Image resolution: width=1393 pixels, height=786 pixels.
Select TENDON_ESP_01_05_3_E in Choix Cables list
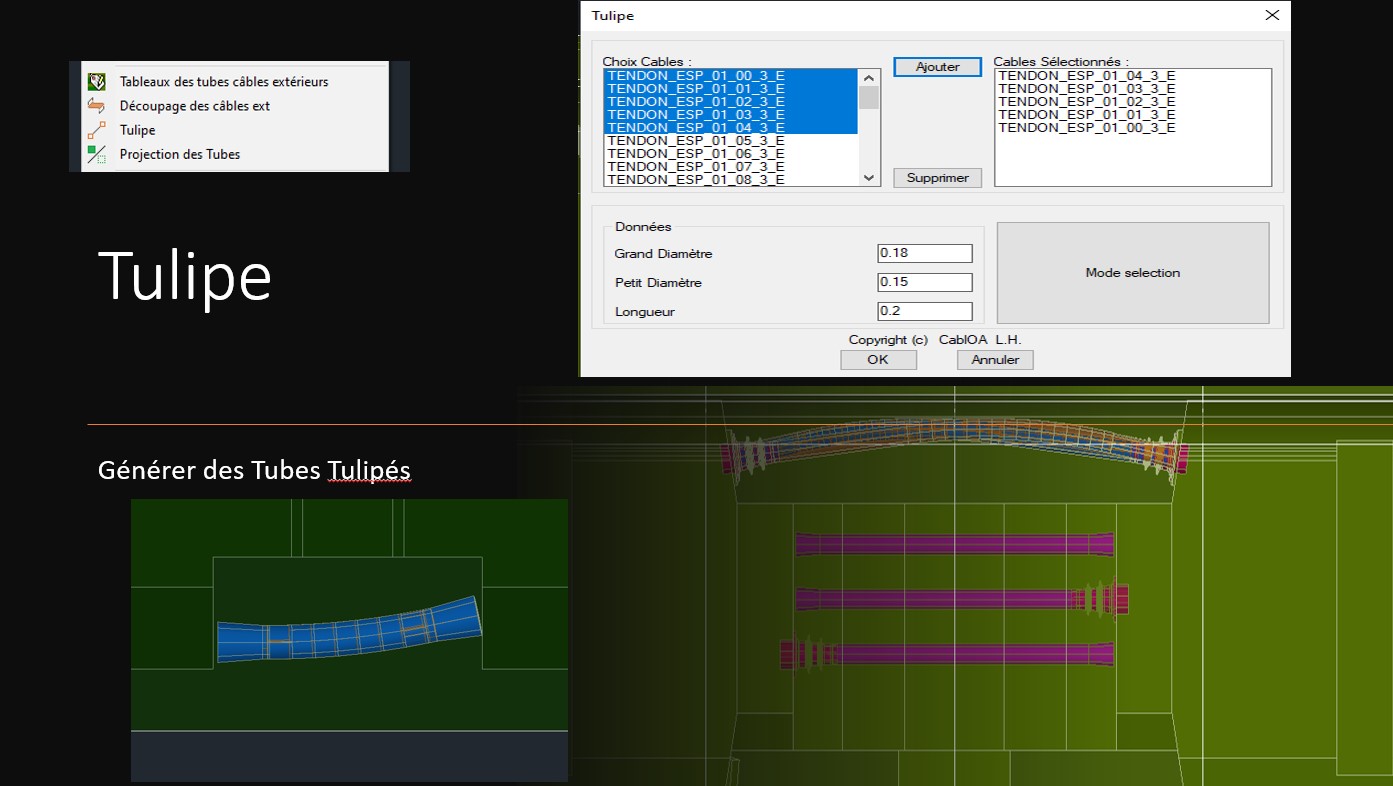[731, 140]
